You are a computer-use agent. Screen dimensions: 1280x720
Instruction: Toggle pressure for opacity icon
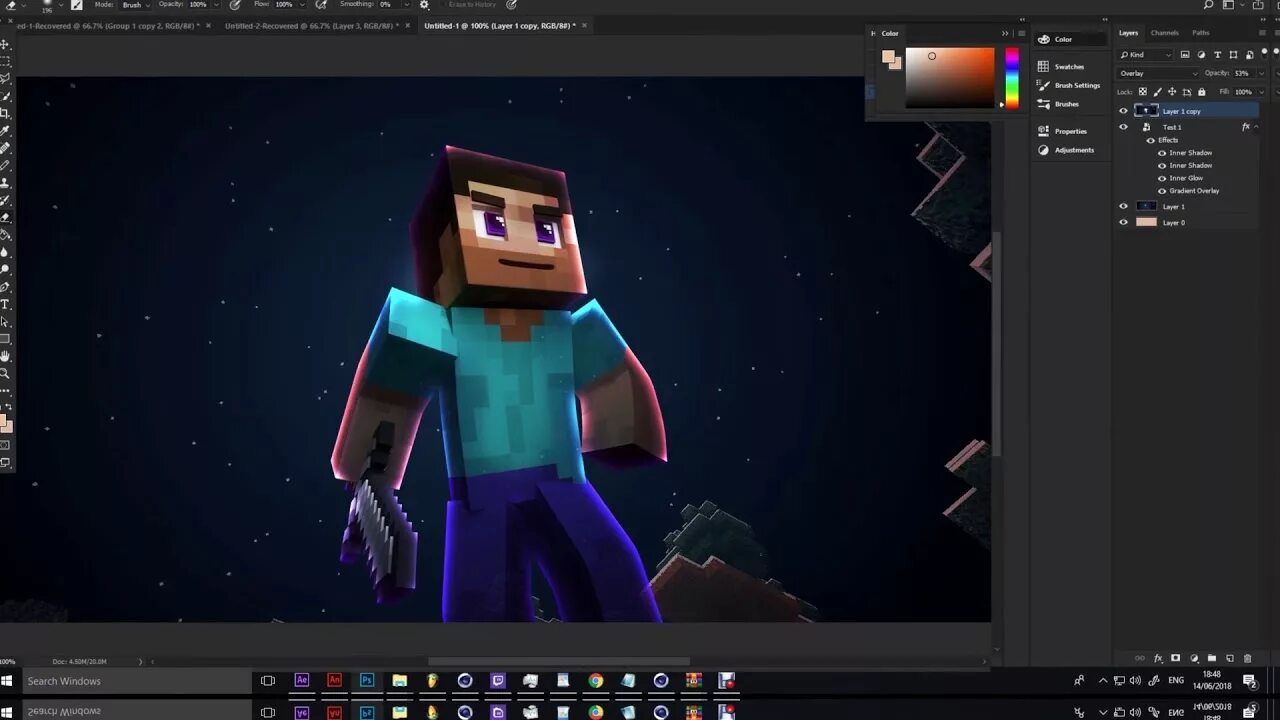(235, 5)
